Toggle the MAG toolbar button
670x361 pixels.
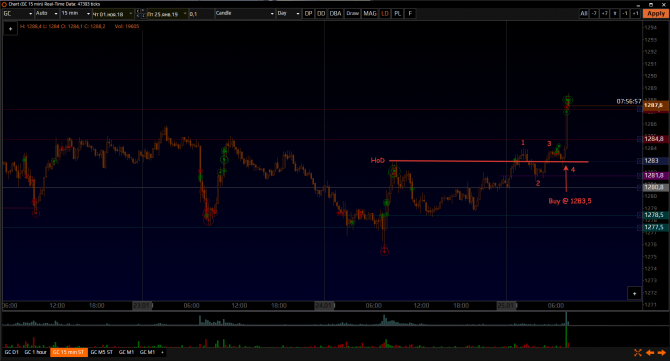370,14
